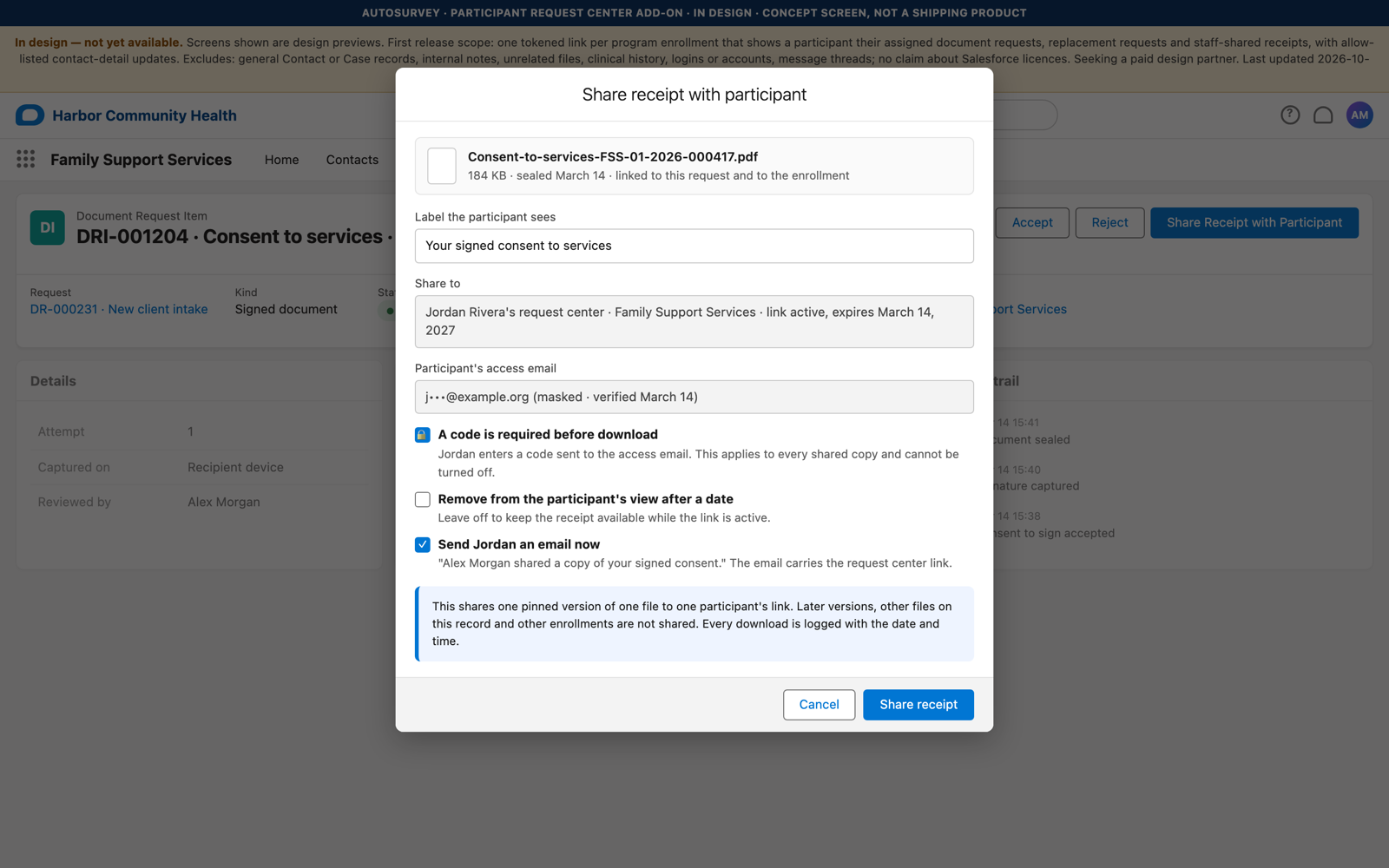Click the Details panel heading

pos(53,381)
